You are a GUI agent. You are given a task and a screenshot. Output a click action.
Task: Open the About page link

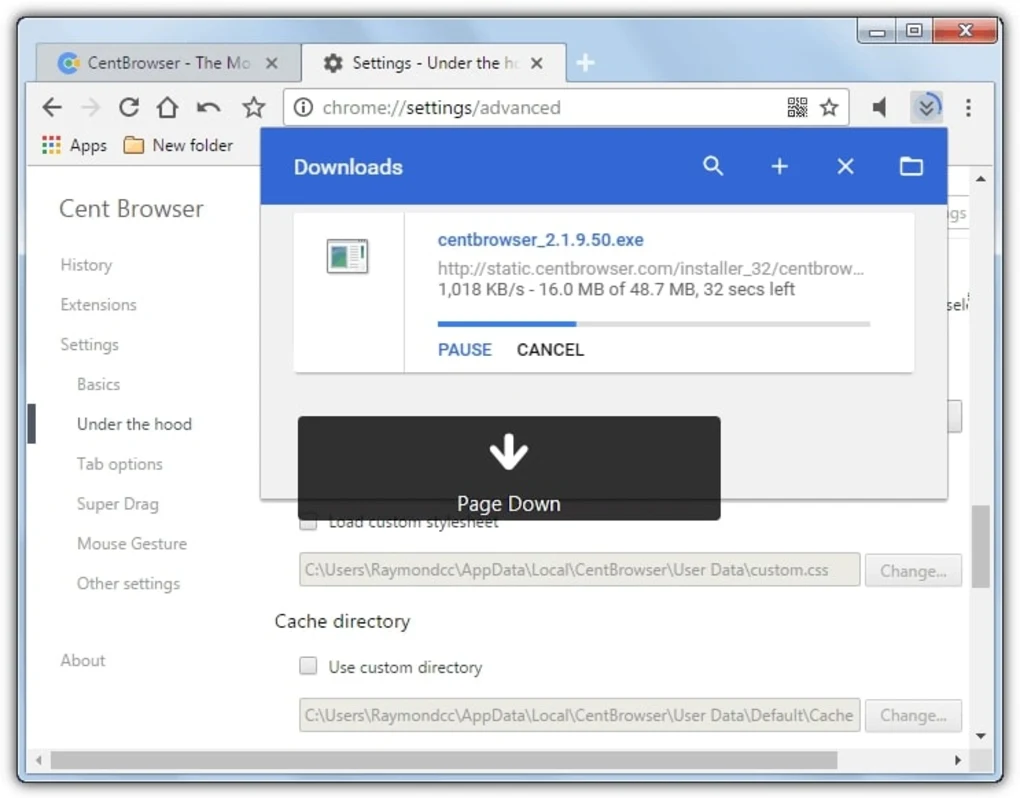point(83,660)
